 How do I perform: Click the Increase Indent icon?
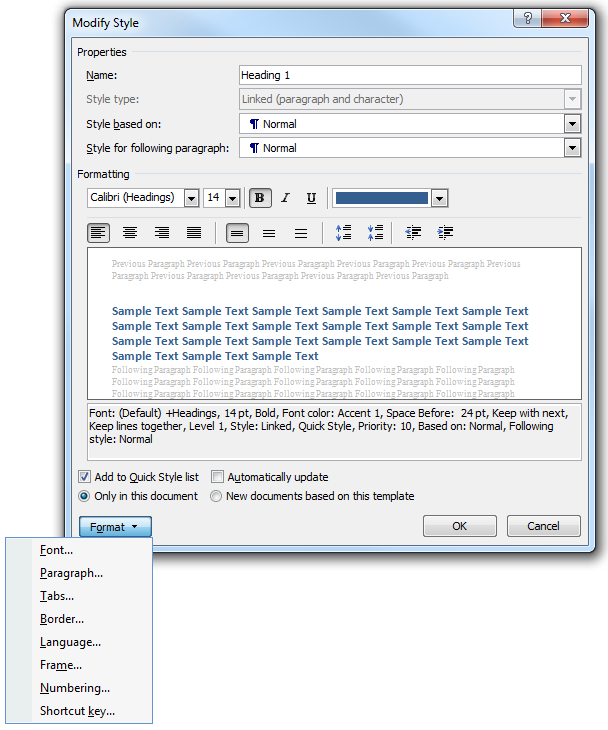coord(445,232)
